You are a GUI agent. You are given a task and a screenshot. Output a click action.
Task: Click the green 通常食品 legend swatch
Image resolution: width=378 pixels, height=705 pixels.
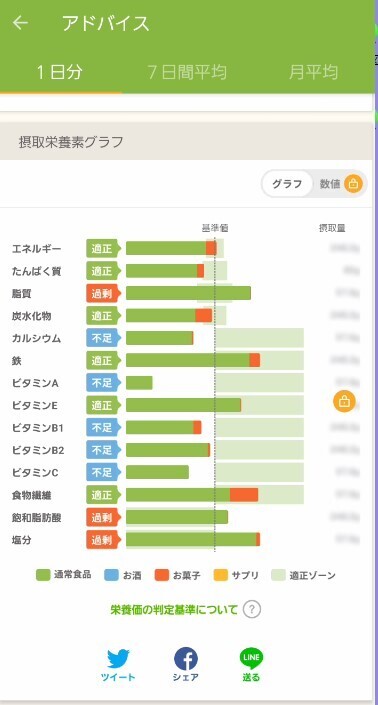point(43,575)
